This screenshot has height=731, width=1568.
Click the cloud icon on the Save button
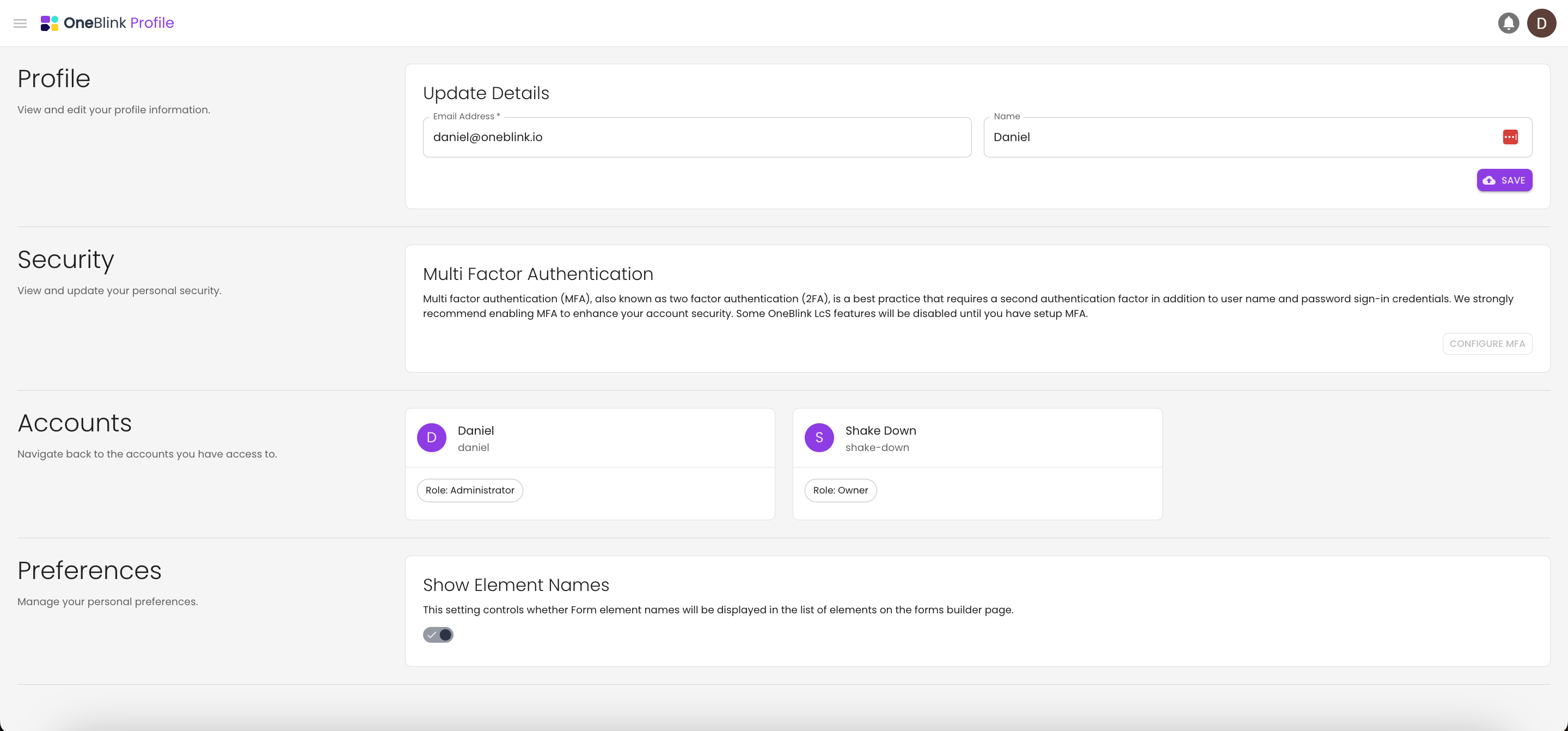coord(1489,180)
